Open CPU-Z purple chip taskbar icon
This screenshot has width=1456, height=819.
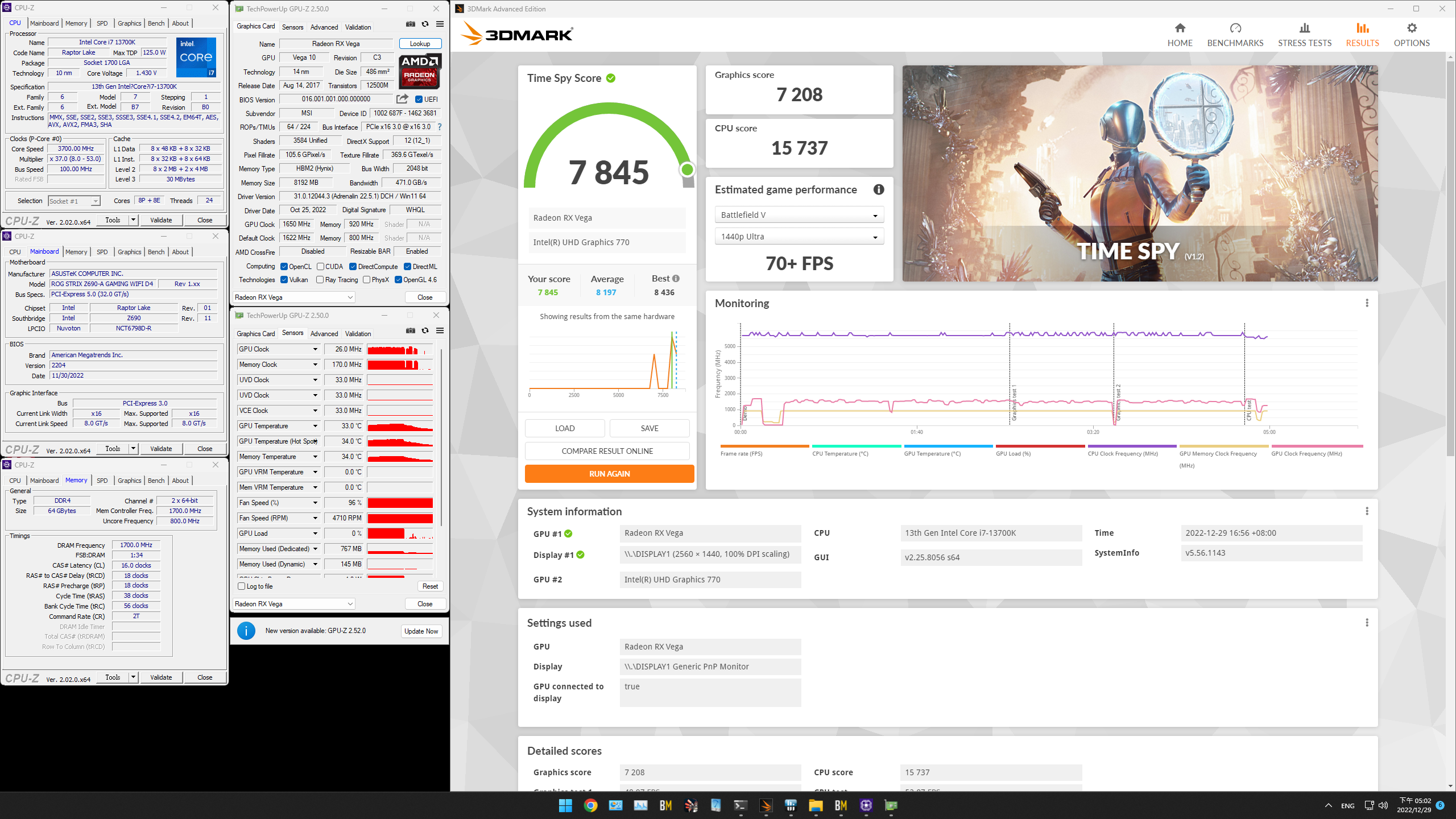866,805
